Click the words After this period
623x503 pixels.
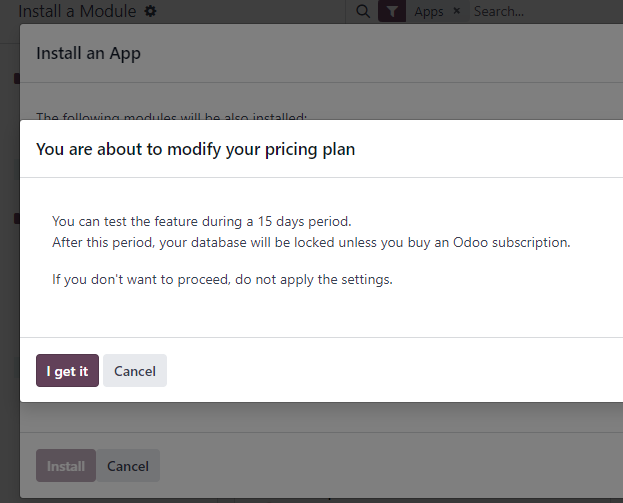[x=103, y=242]
